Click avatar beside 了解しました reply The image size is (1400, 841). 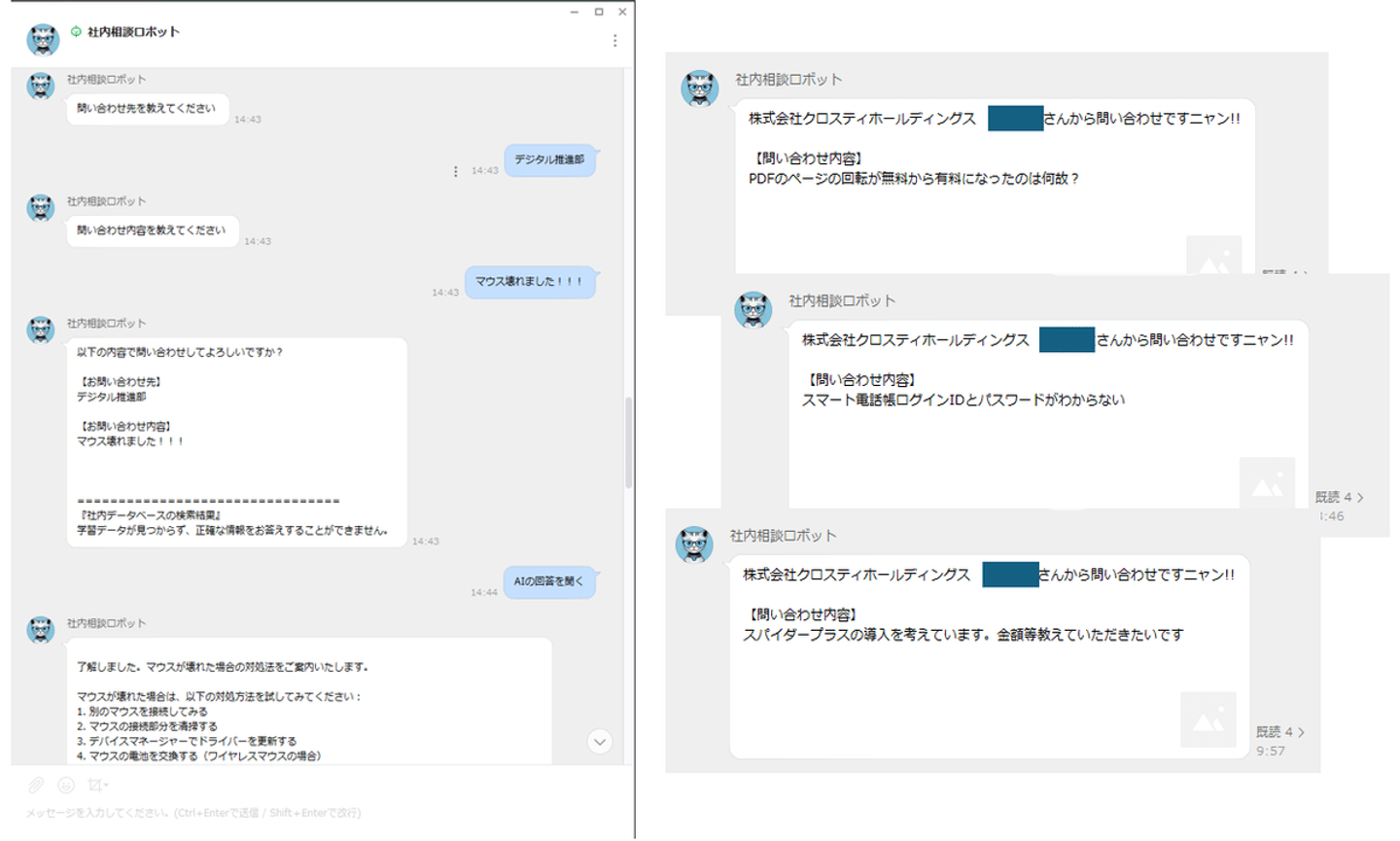click(x=41, y=630)
